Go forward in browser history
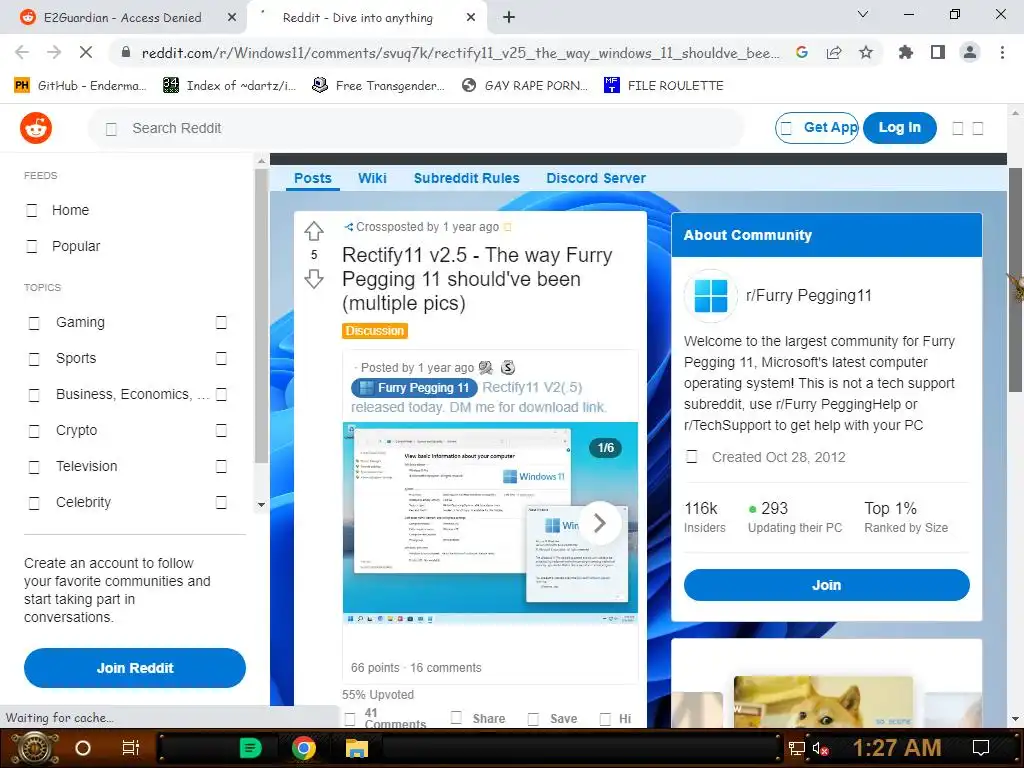The height and width of the screenshot is (768, 1024). pyautogui.click(x=54, y=52)
